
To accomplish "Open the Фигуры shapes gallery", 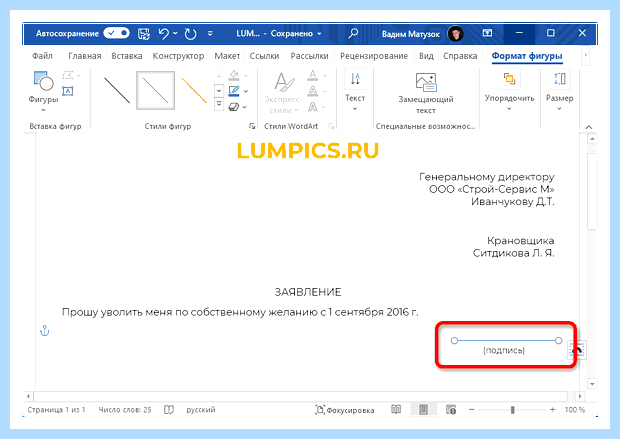I will click(x=43, y=91).
